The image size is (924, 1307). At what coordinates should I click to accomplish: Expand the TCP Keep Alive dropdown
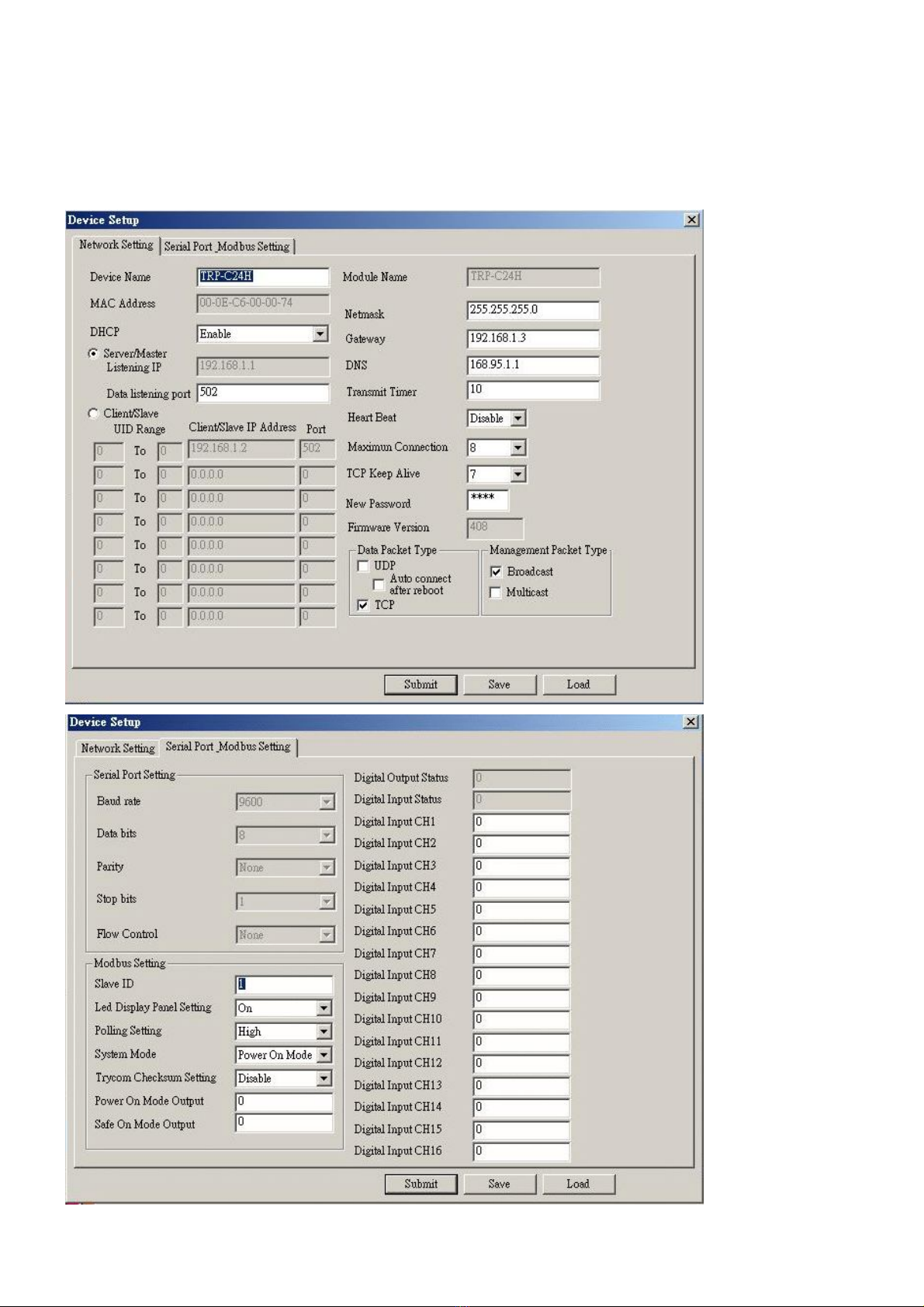518,474
